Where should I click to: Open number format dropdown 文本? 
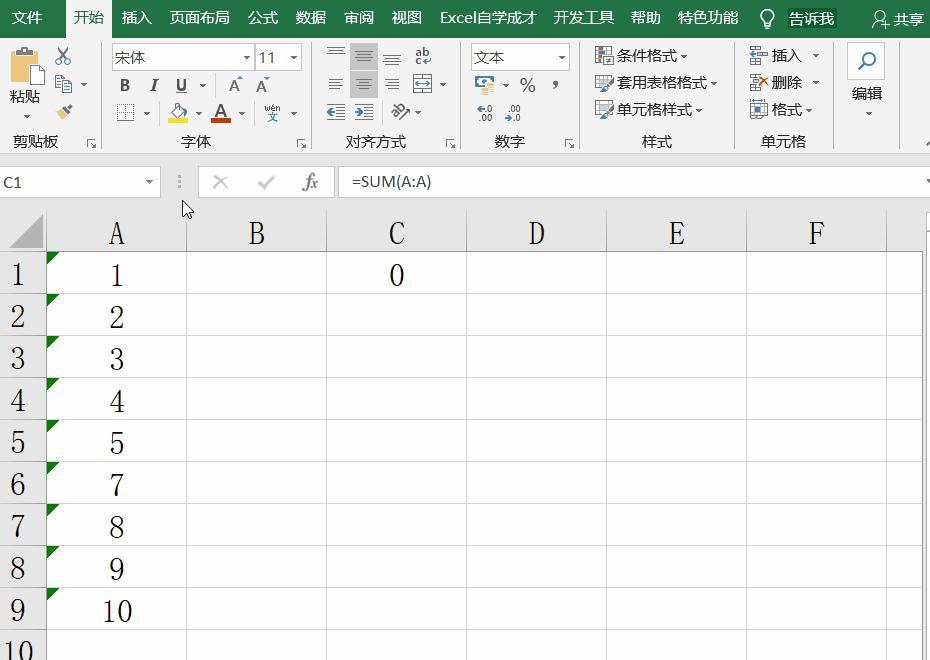click(x=561, y=58)
